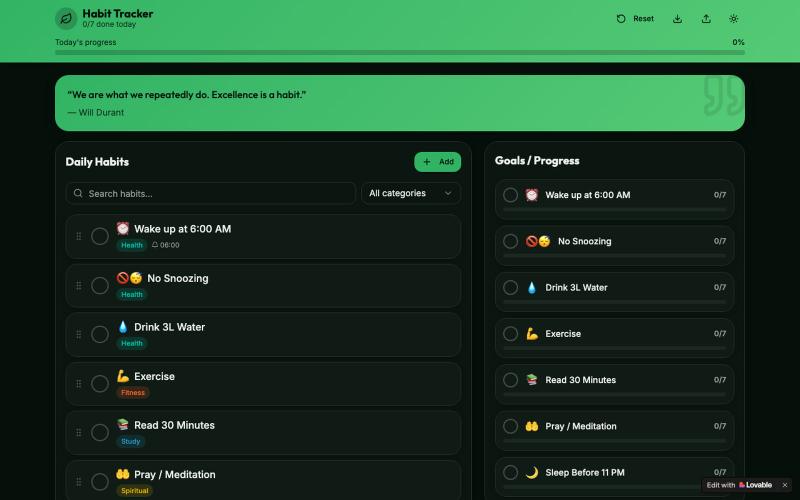Mark Read 30 Minutes goal circle
Screen dimensions: 800x500
[x=510, y=380]
